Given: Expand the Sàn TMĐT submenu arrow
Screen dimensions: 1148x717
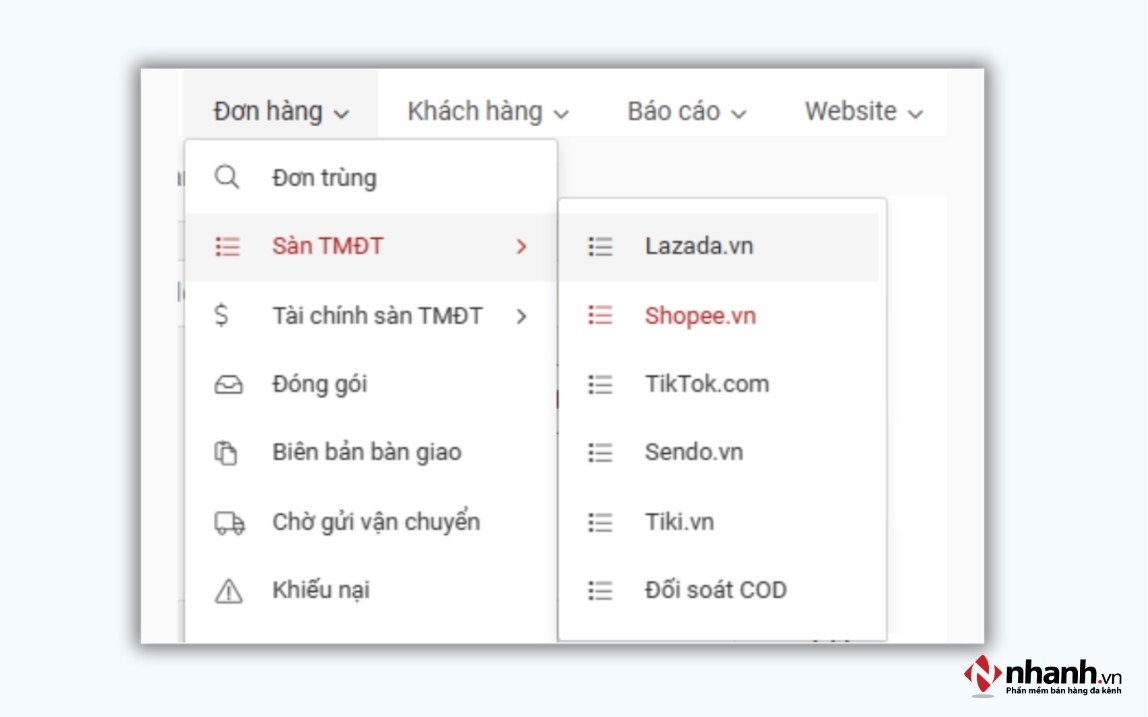Looking at the screenshot, I should [x=521, y=246].
